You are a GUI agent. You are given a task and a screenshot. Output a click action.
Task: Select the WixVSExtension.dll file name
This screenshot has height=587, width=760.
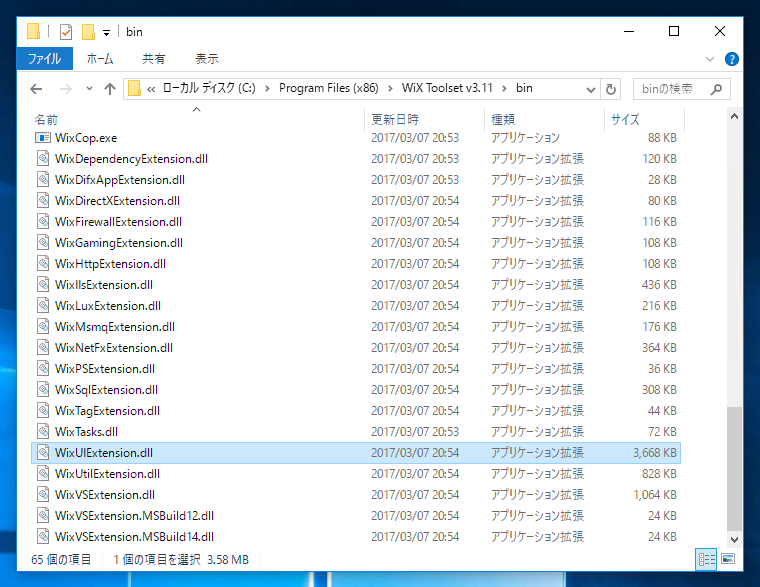point(105,494)
